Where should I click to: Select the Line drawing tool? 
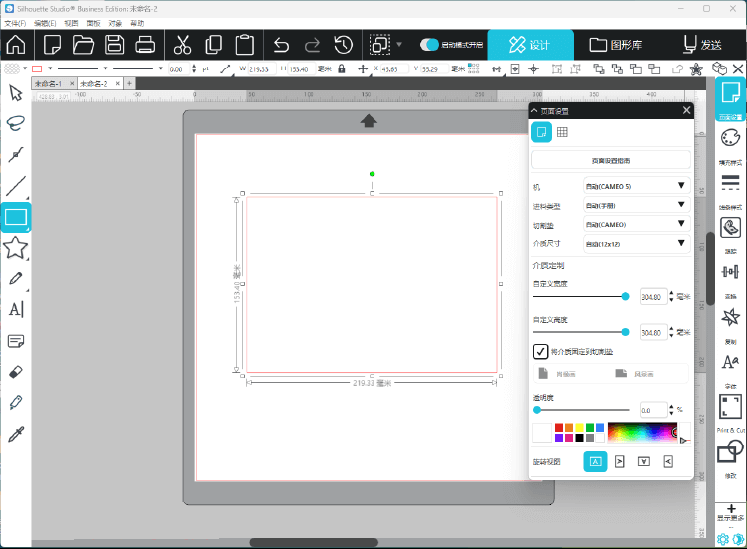[16, 186]
